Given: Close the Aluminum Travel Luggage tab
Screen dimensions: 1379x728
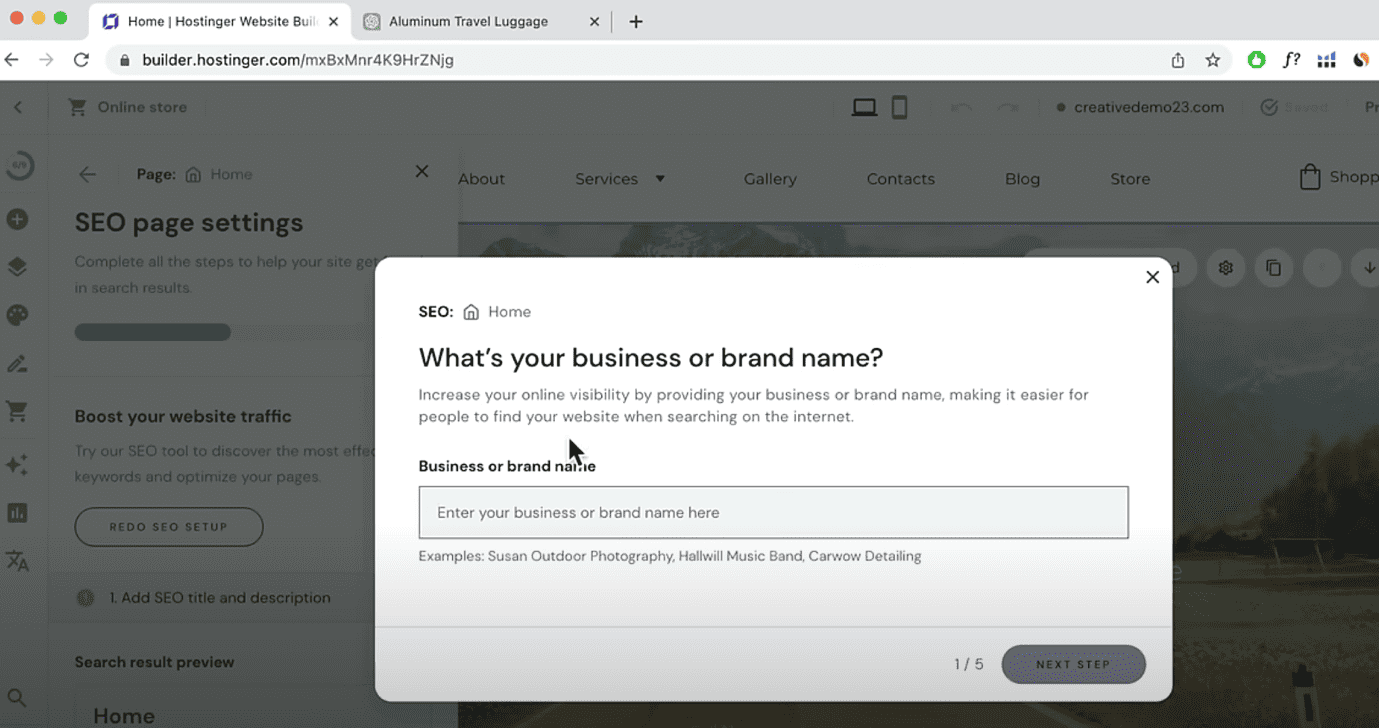Looking at the screenshot, I should [594, 21].
